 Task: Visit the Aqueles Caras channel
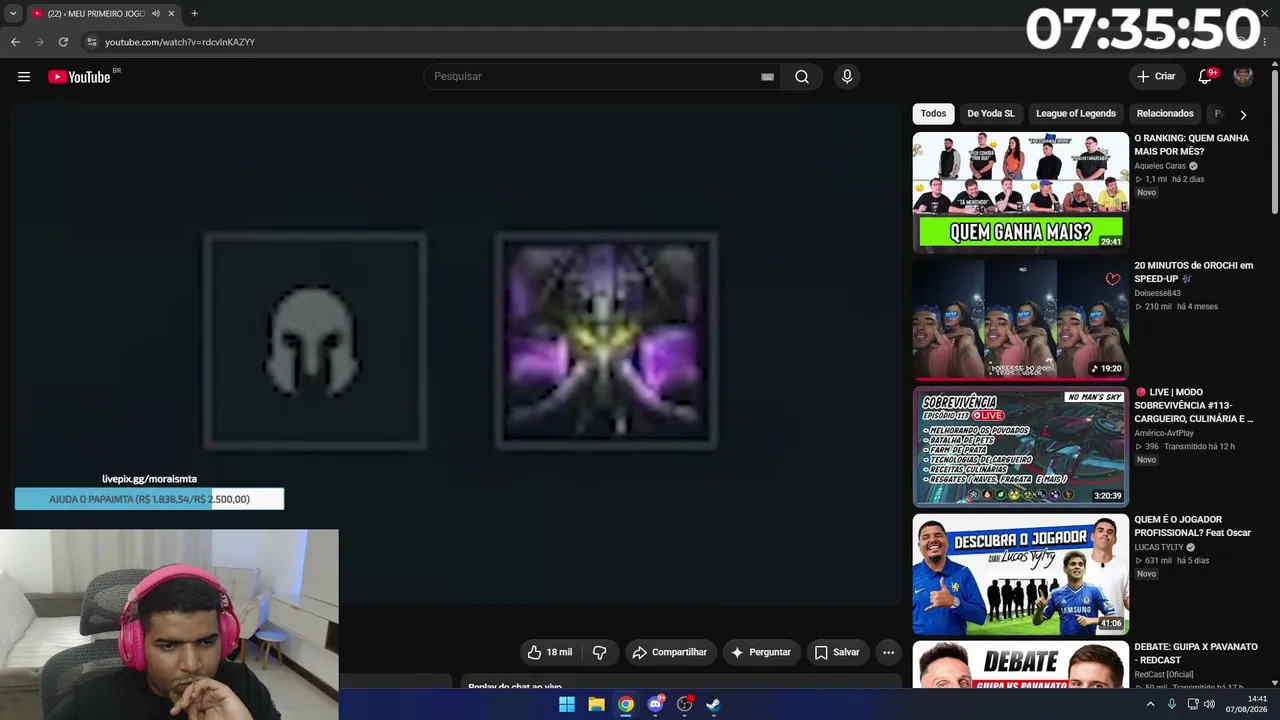1160,166
